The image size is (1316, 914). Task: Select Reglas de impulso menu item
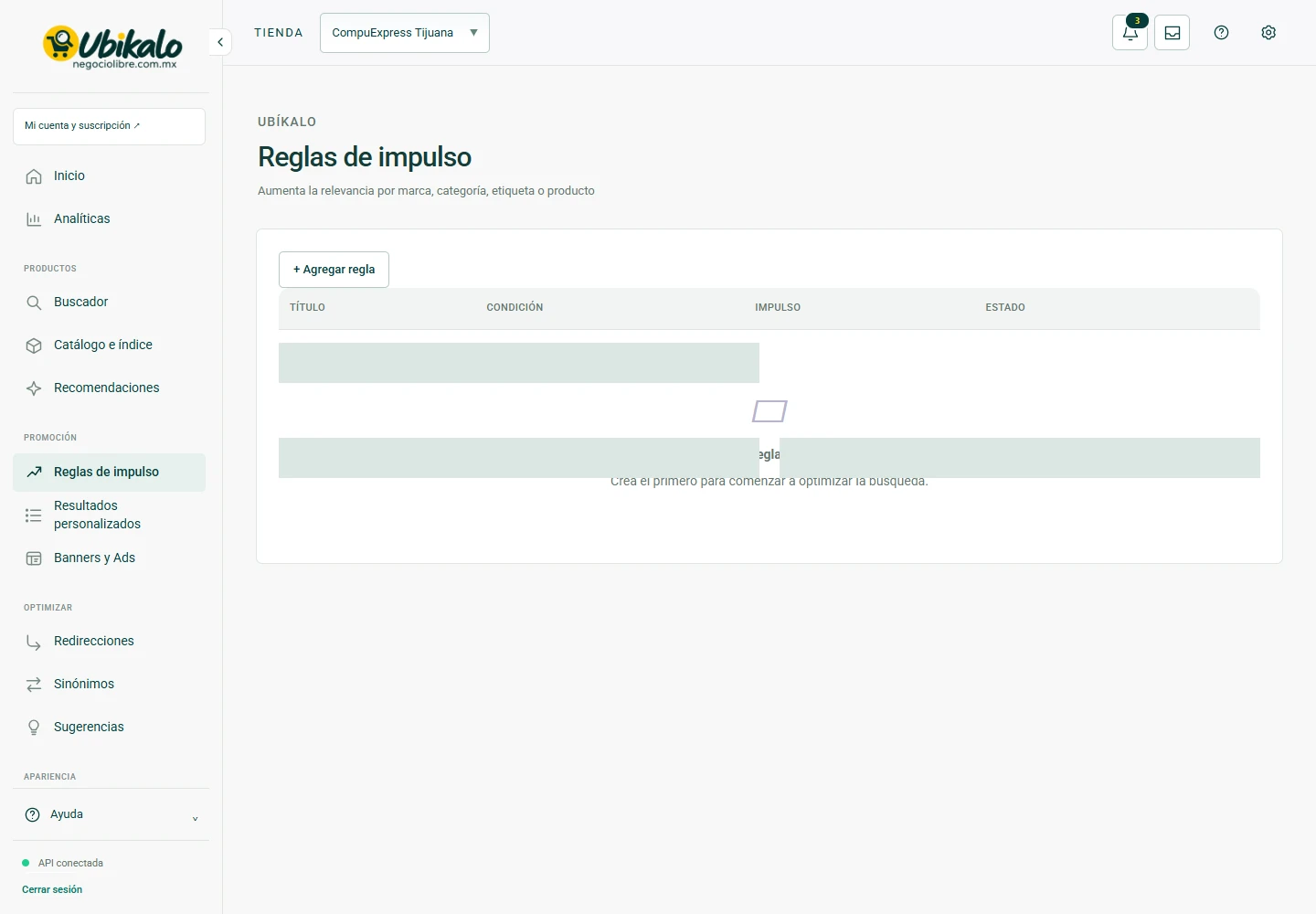point(109,473)
